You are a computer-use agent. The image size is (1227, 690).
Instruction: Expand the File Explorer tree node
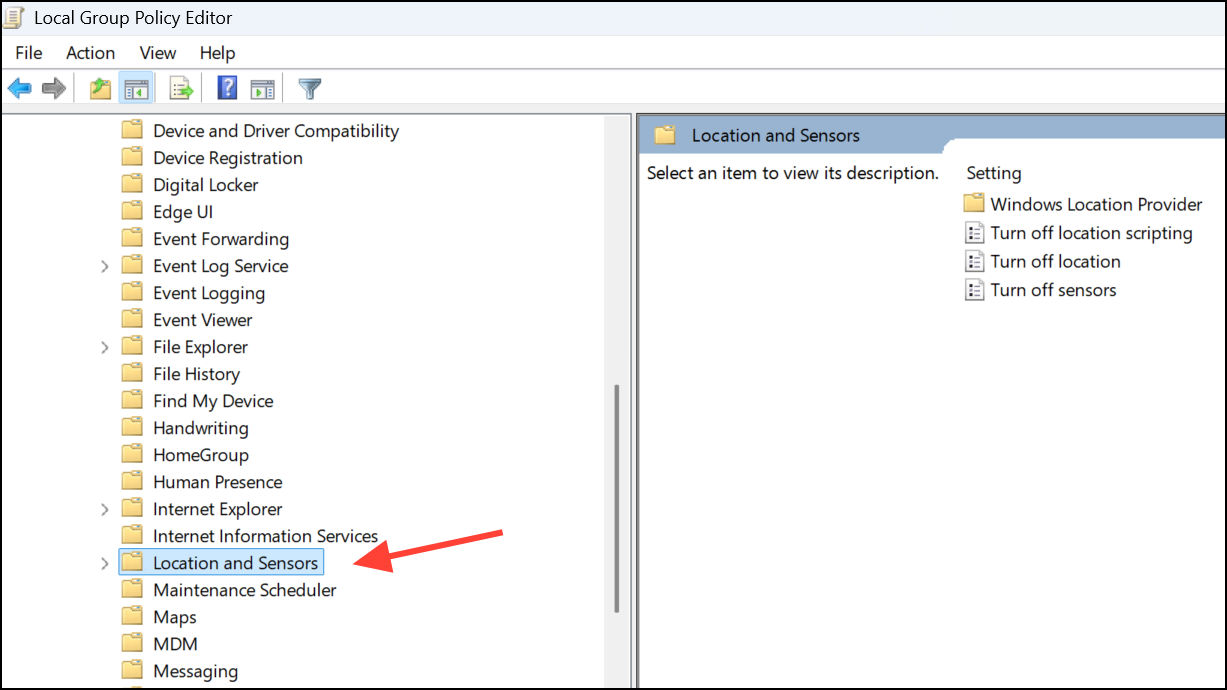coord(105,347)
